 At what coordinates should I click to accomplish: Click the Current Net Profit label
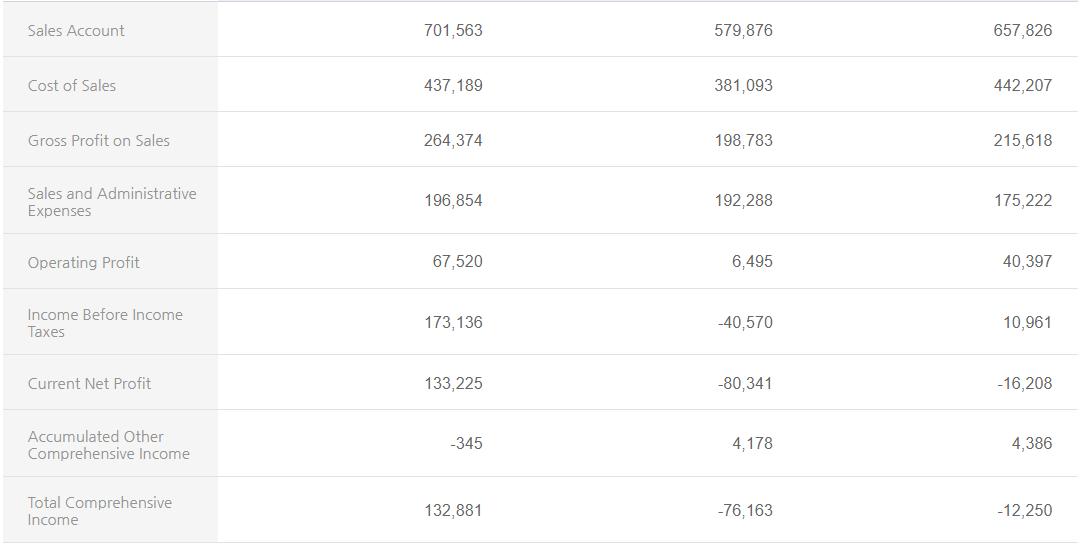coord(90,383)
